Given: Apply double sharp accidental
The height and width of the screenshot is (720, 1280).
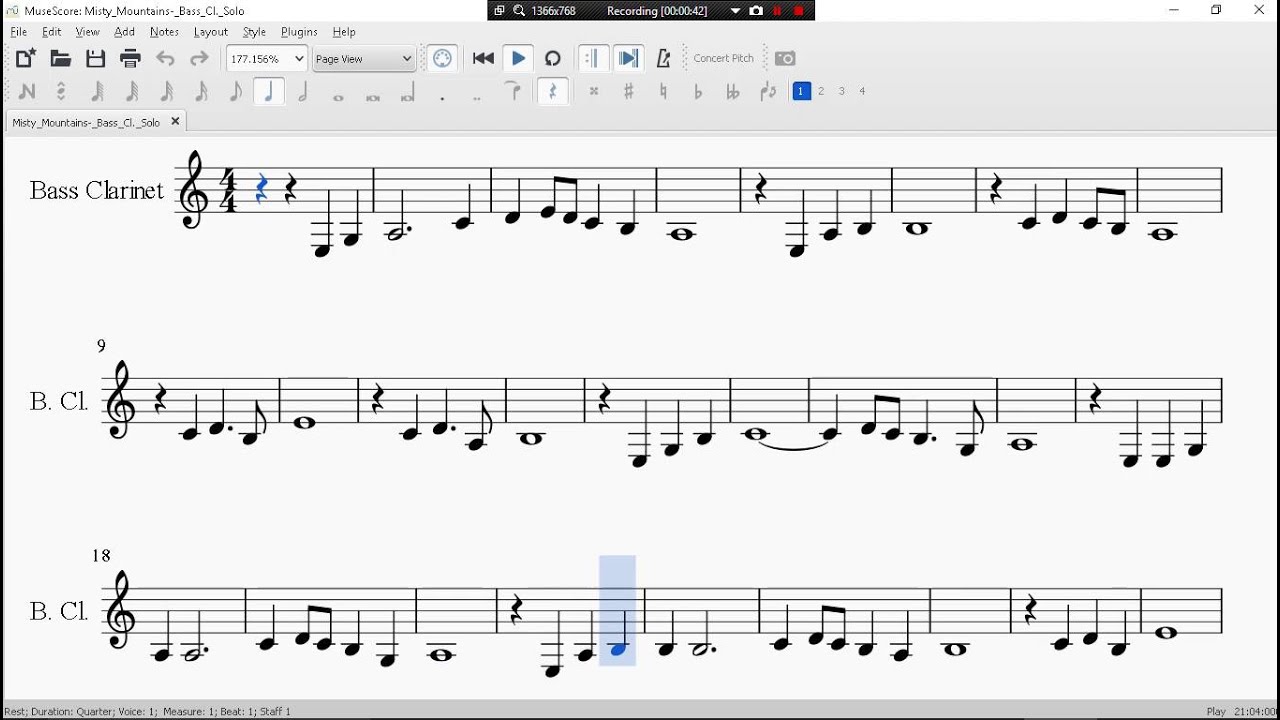Looking at the screenshot, I should click(x=594, y=91).
